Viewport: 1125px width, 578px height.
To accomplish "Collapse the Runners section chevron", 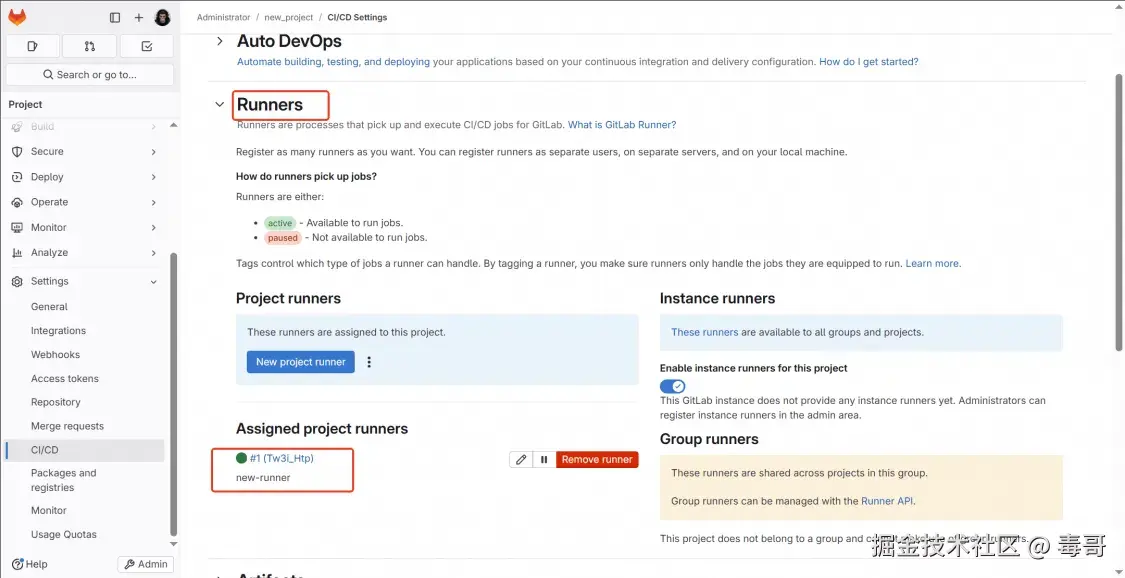I will pos(220,104).
